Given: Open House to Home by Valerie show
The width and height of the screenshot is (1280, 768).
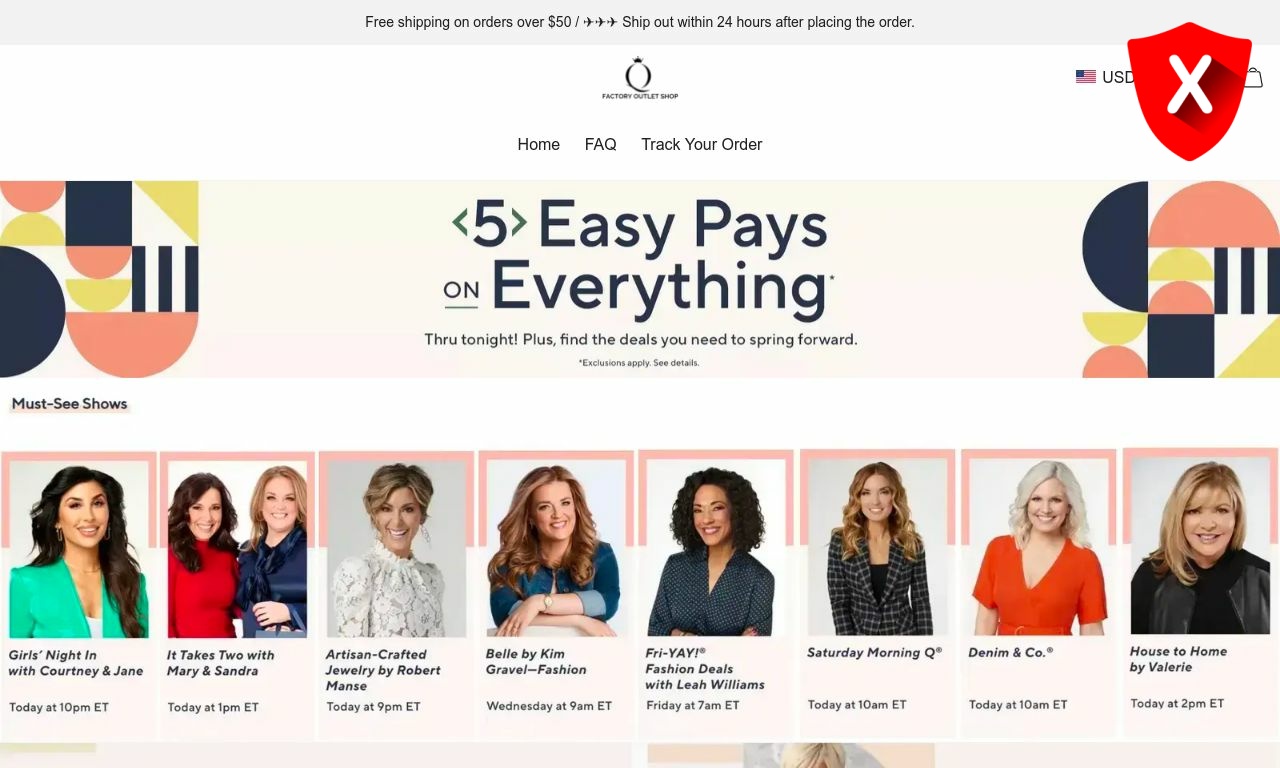Looking at the screenshot, I should coord(1200,595).
